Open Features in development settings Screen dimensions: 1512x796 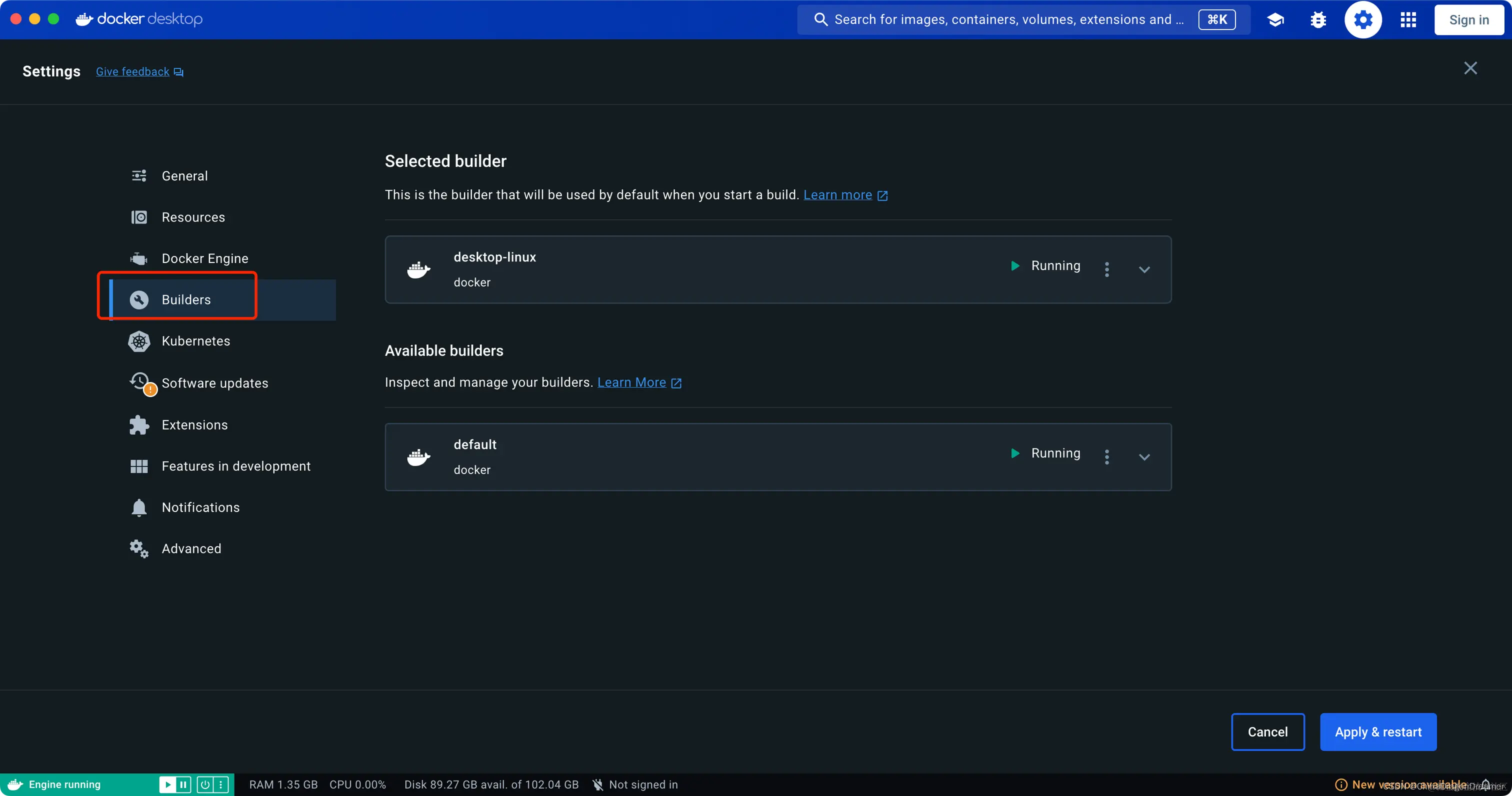click(235, 466)
